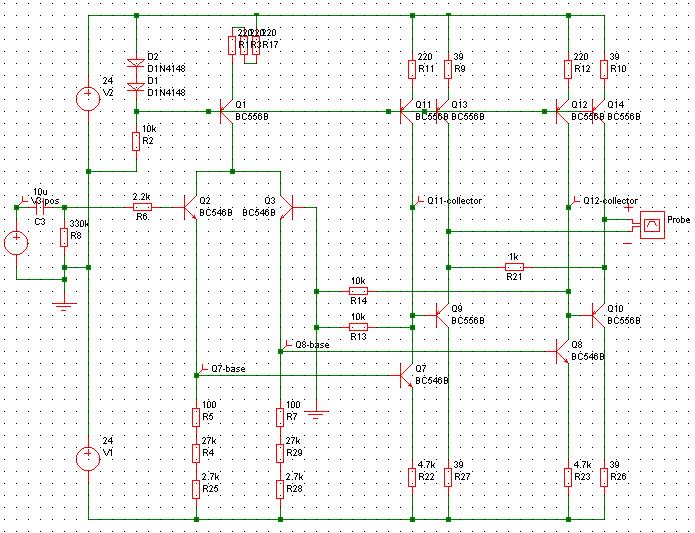Select the V1 24V voltage source symbol
Image resolution: width=695 pixels, height=533 pixels.
[88, 459]
